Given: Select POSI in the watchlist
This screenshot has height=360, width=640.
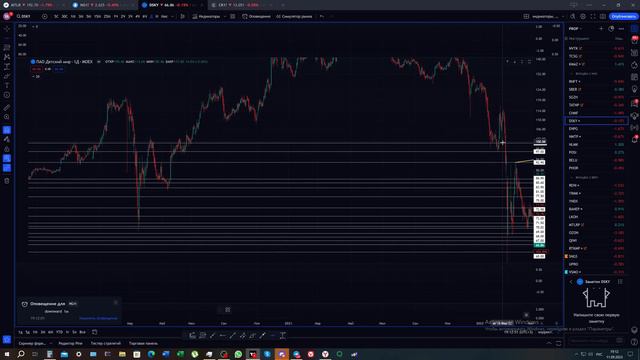Looking at the screenshot, I should pos(596,152).
